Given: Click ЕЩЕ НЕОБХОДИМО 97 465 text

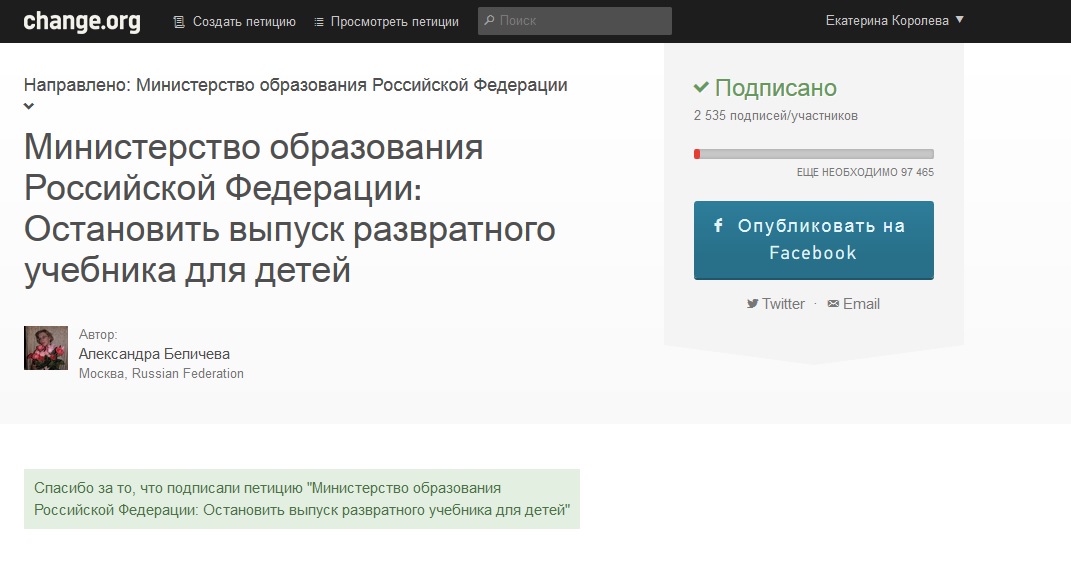Looking at the screenshot, I should point(865,172).
